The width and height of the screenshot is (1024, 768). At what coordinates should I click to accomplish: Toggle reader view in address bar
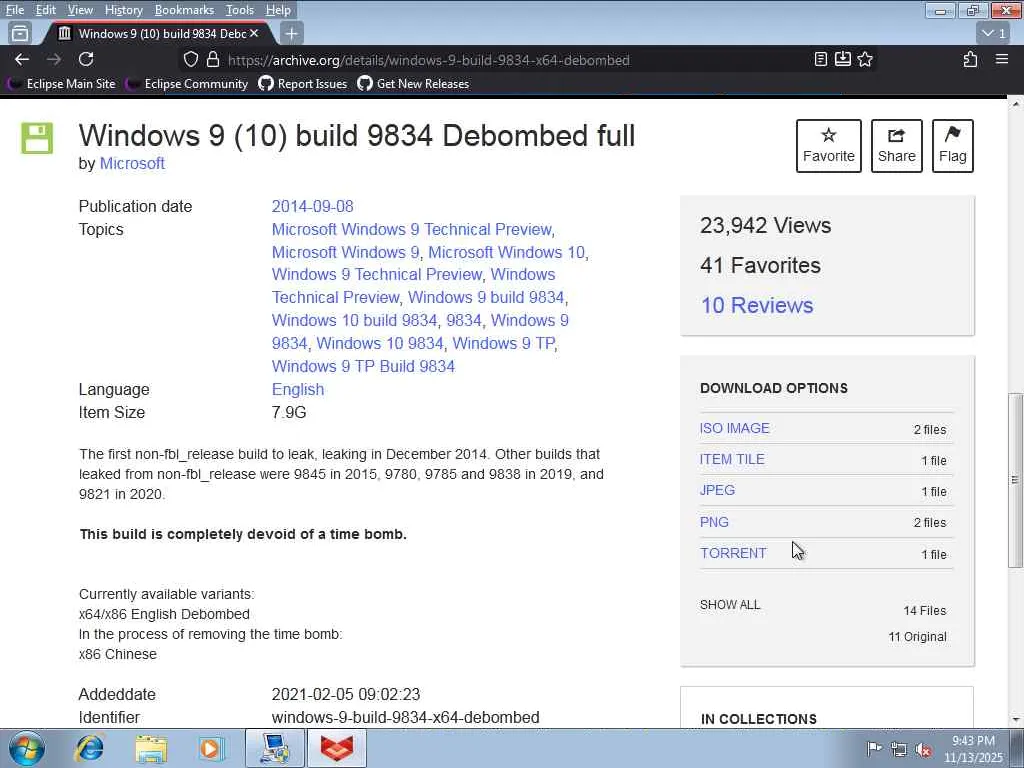pos(821,59)
